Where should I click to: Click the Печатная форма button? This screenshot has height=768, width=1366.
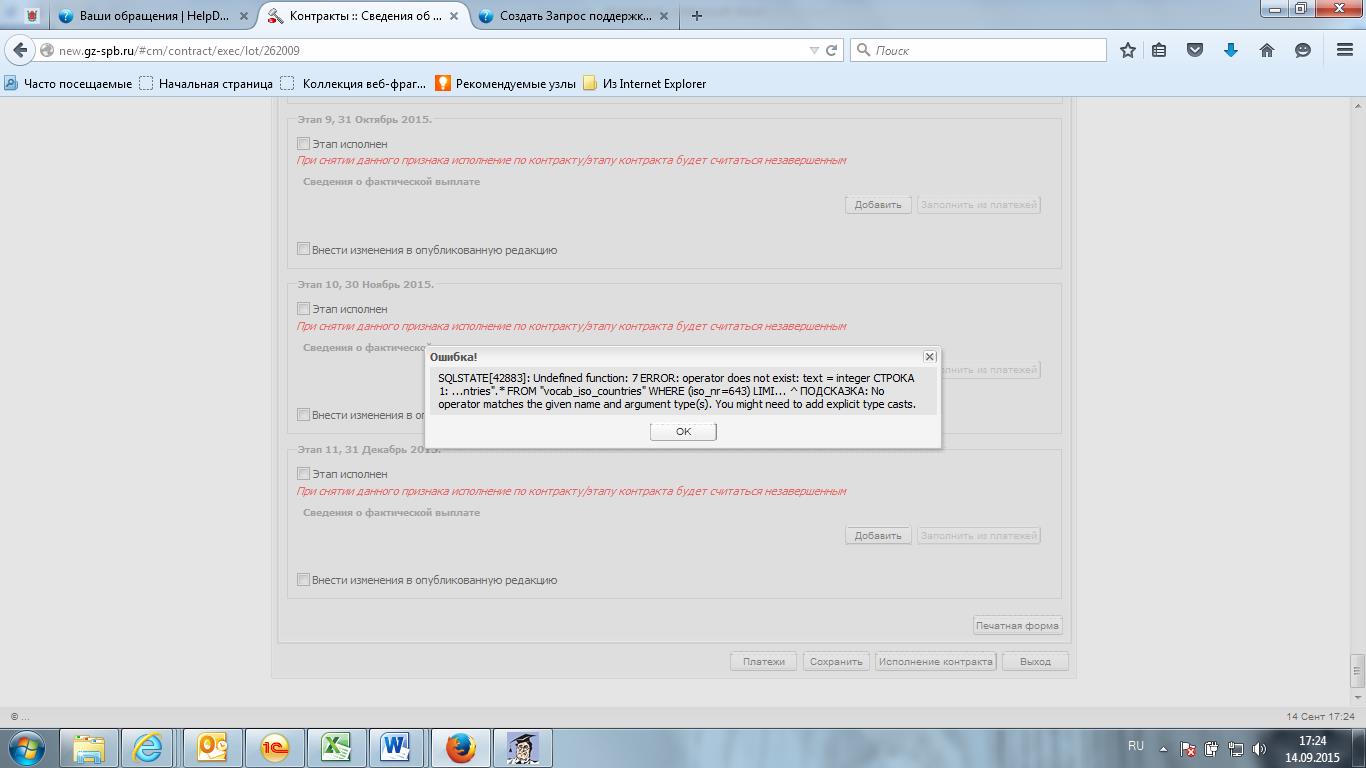coord(1017,626)
